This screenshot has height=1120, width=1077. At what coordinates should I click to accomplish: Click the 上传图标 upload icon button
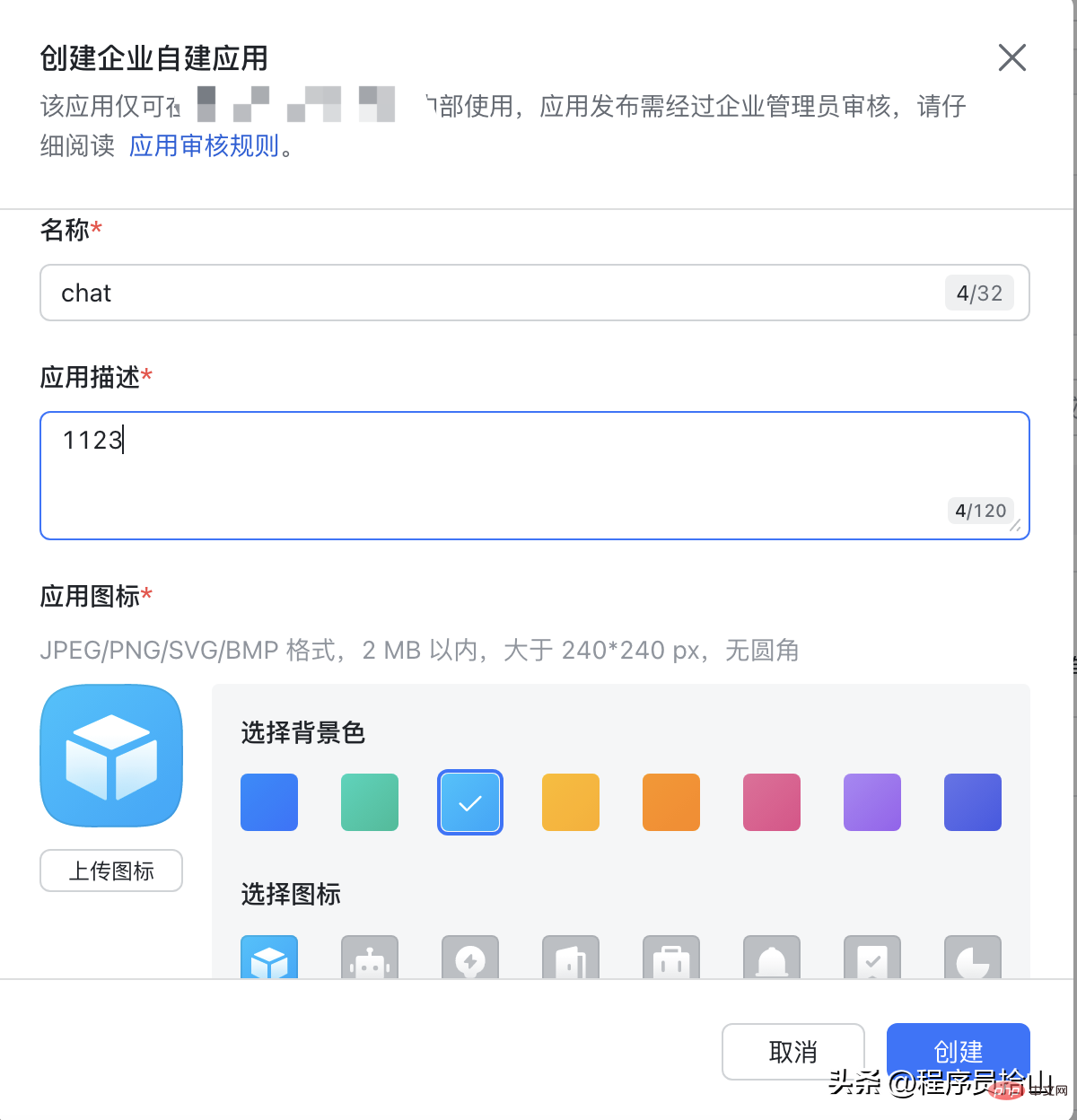[110, 870]
